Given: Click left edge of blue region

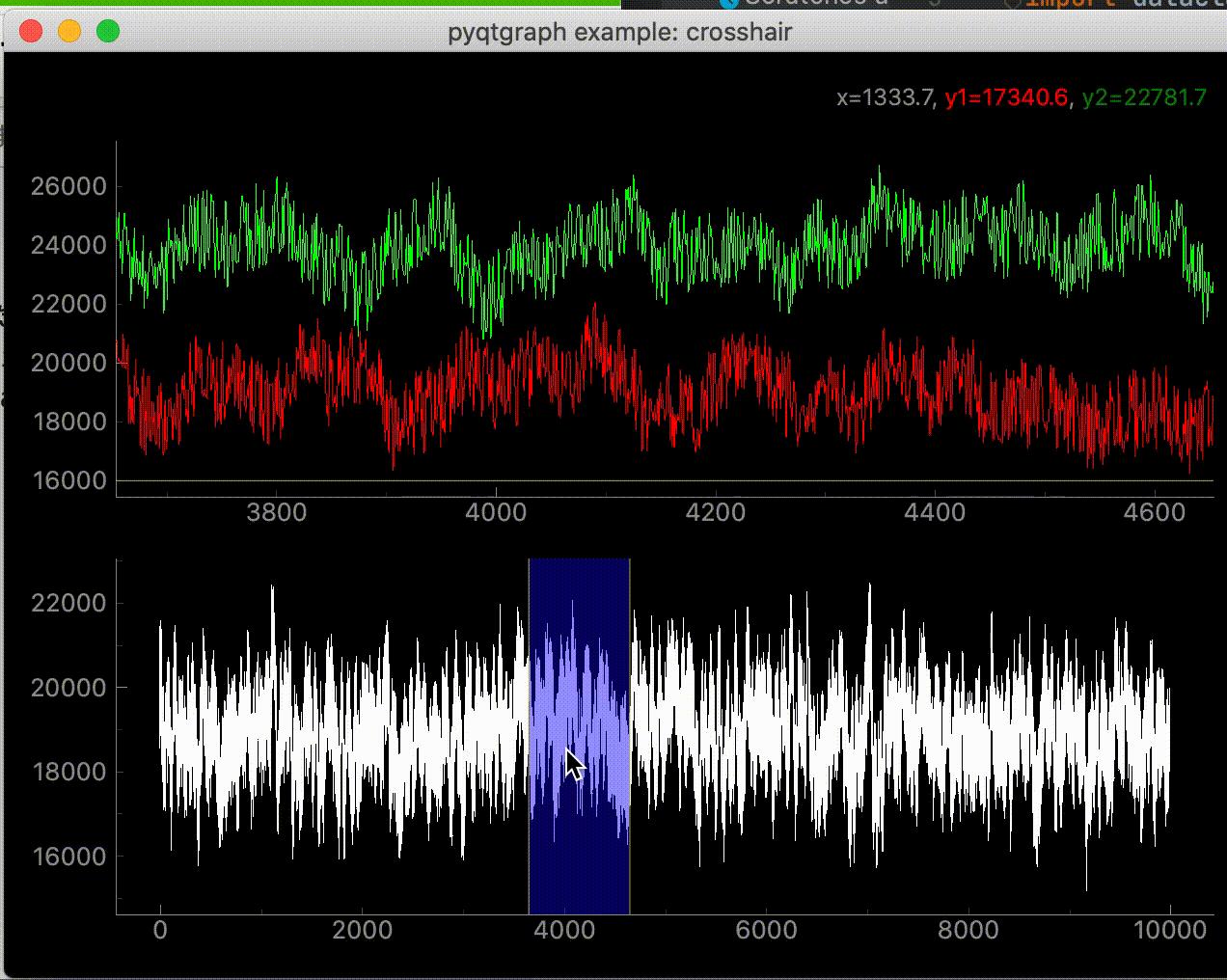Looking at the screenshot, I should click(529, 736).
